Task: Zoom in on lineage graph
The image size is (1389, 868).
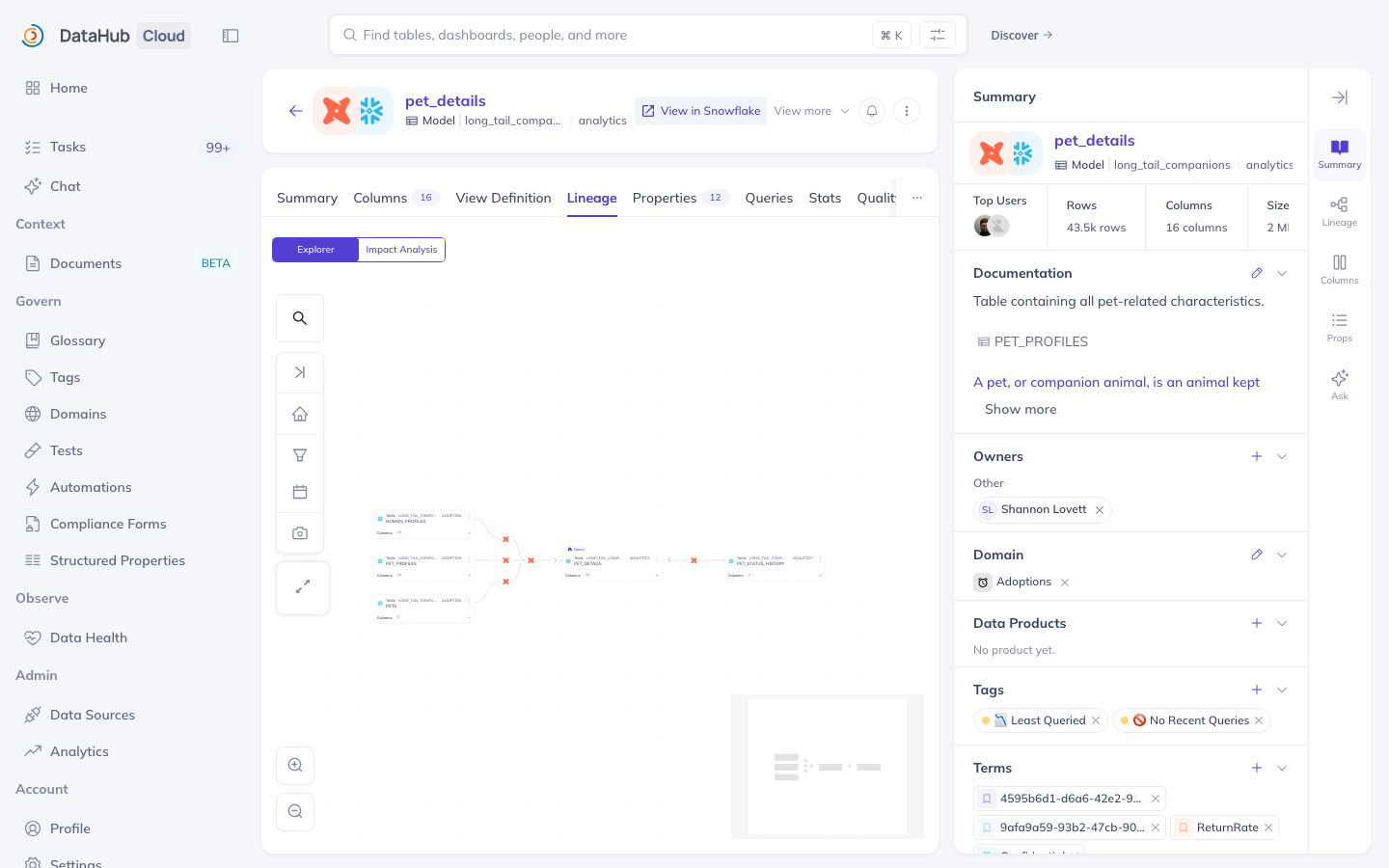Action: click(295, 765)
